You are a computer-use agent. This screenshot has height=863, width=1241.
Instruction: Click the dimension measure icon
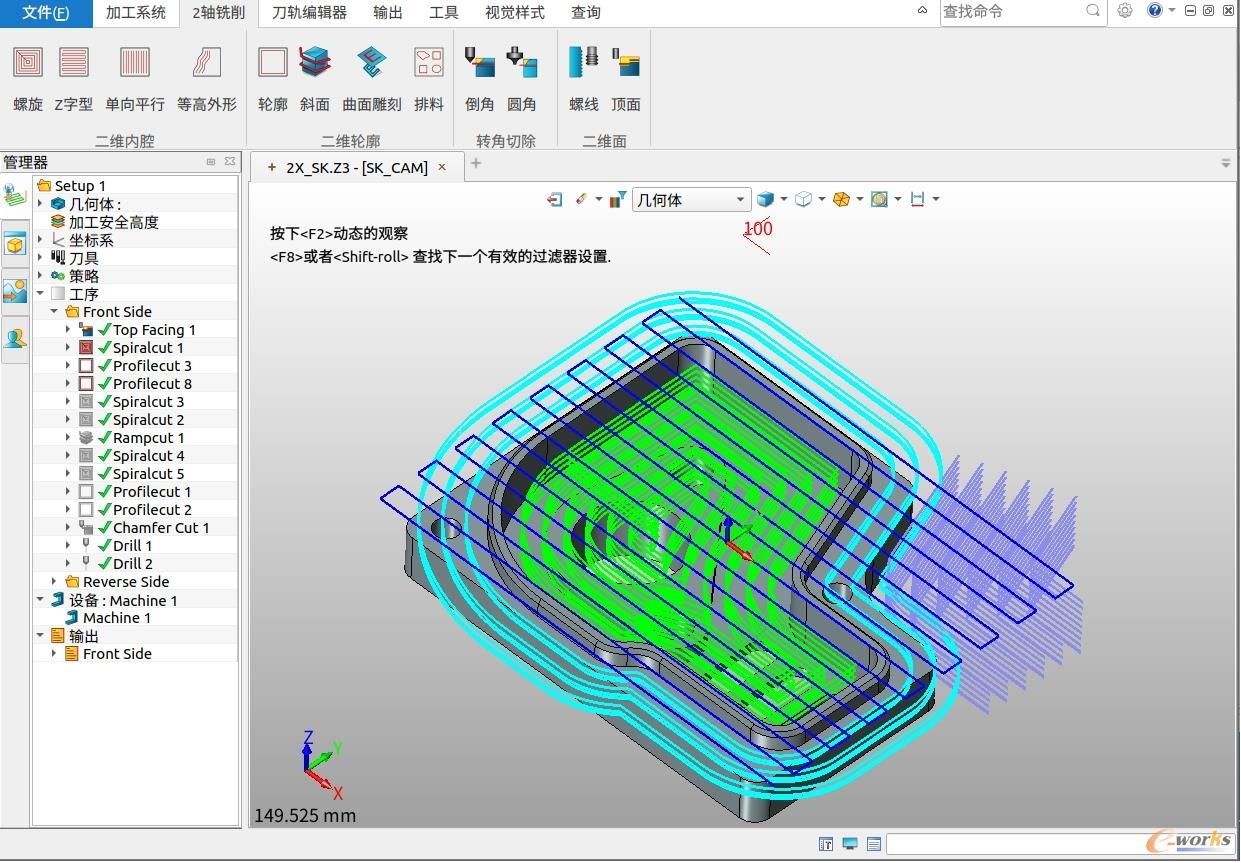[917, 200]
